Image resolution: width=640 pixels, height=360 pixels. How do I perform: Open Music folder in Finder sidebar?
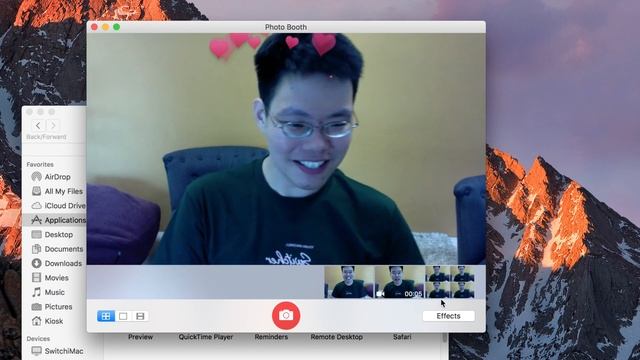click(x=54, y=292)
